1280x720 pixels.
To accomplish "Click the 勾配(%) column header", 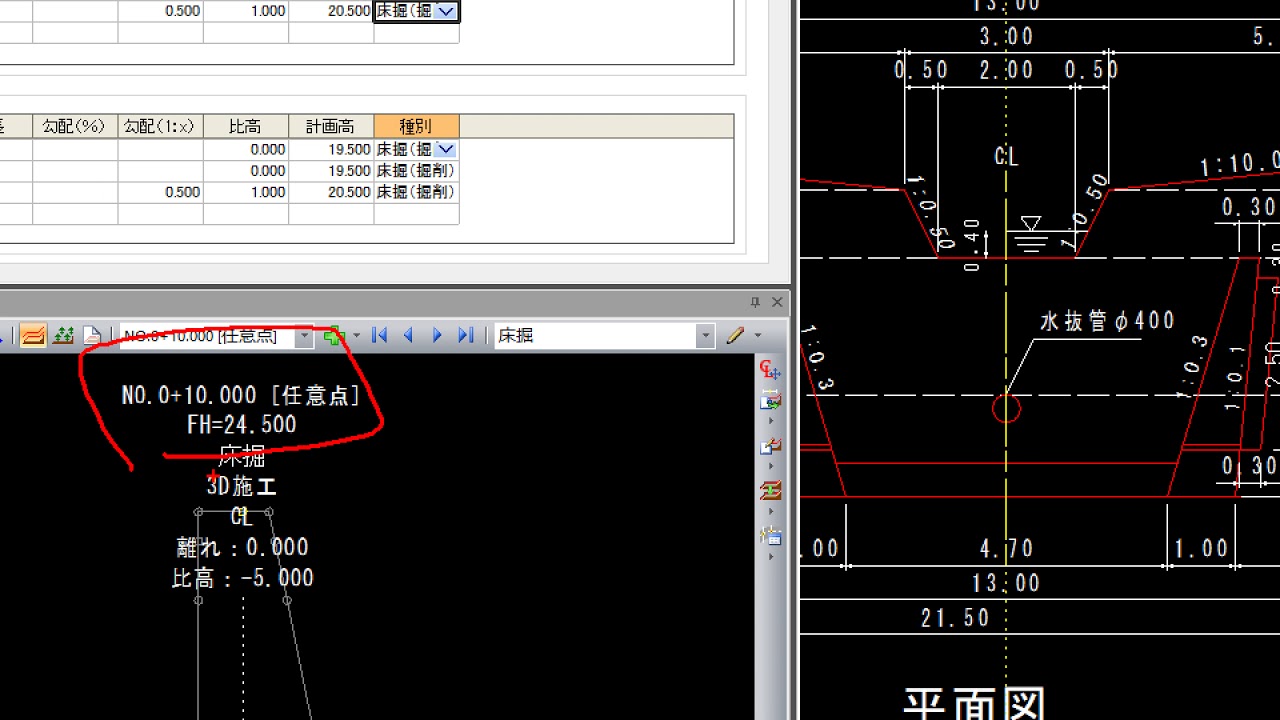I will (x=75, y=127).
